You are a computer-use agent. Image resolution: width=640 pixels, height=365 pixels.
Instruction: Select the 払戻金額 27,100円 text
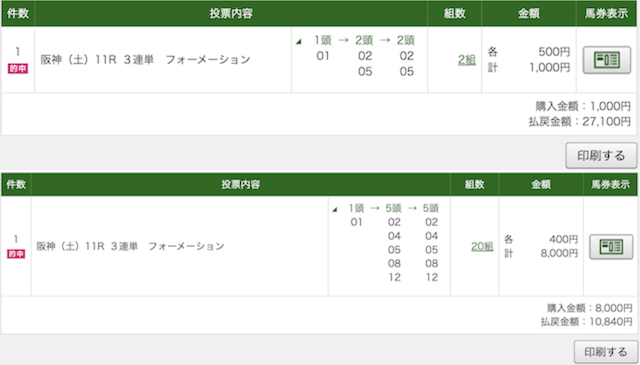click(580, 122)
